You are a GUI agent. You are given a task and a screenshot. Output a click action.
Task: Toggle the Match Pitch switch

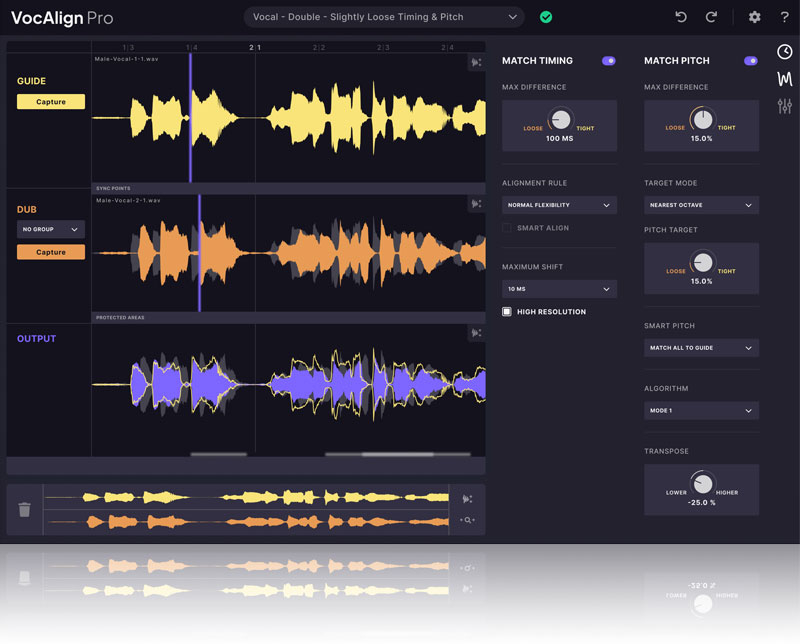point(750,61)
